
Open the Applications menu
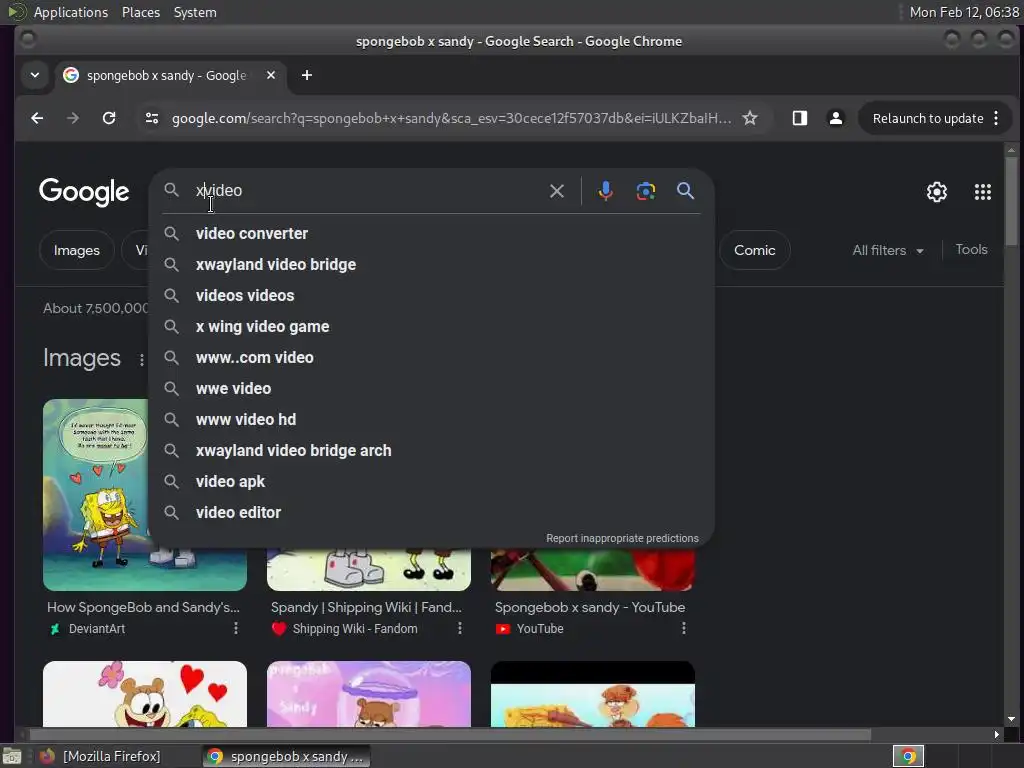pos(71,12)
